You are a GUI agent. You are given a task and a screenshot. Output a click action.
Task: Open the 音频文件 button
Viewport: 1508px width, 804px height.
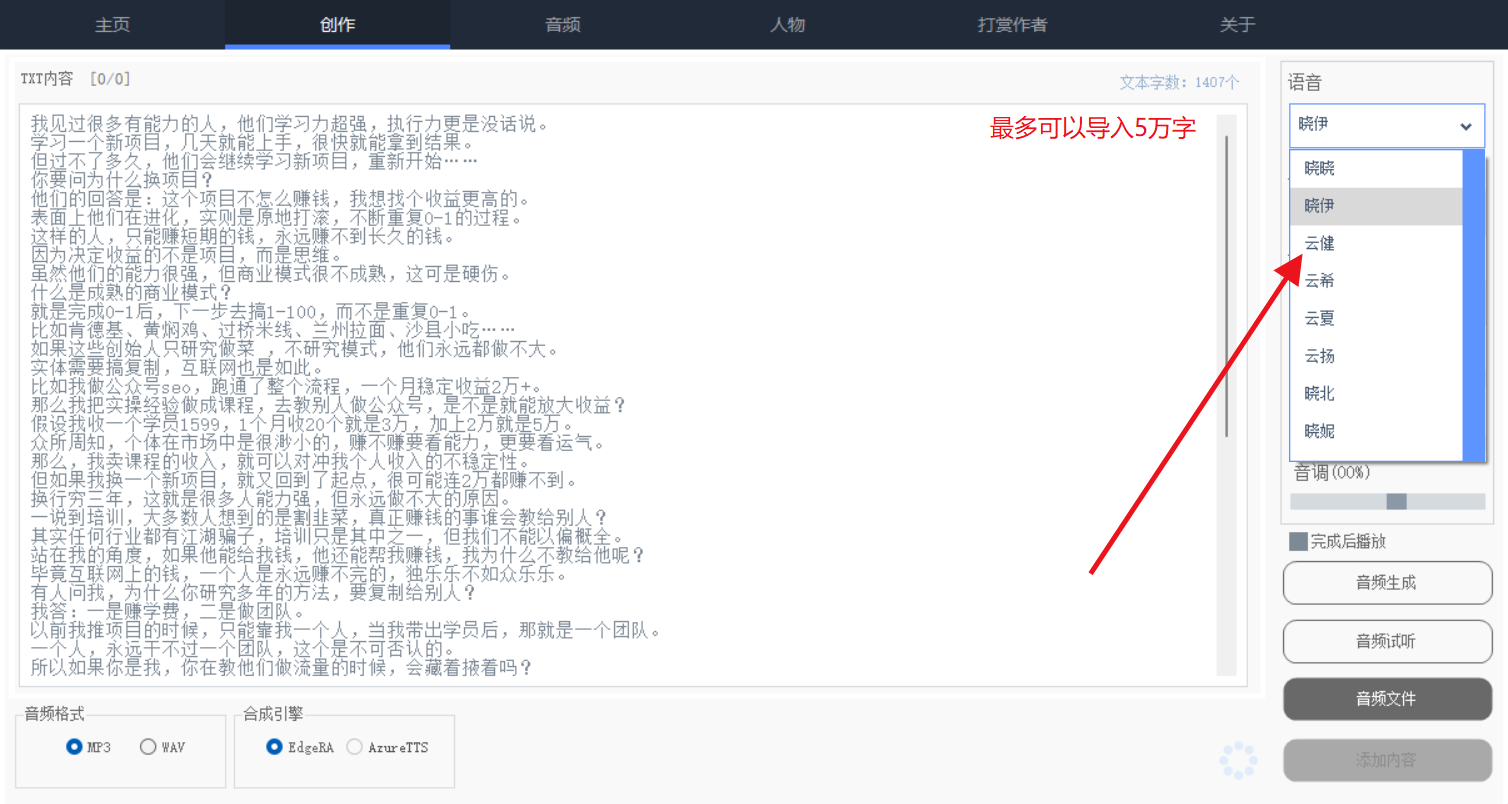coord(1387,699)
